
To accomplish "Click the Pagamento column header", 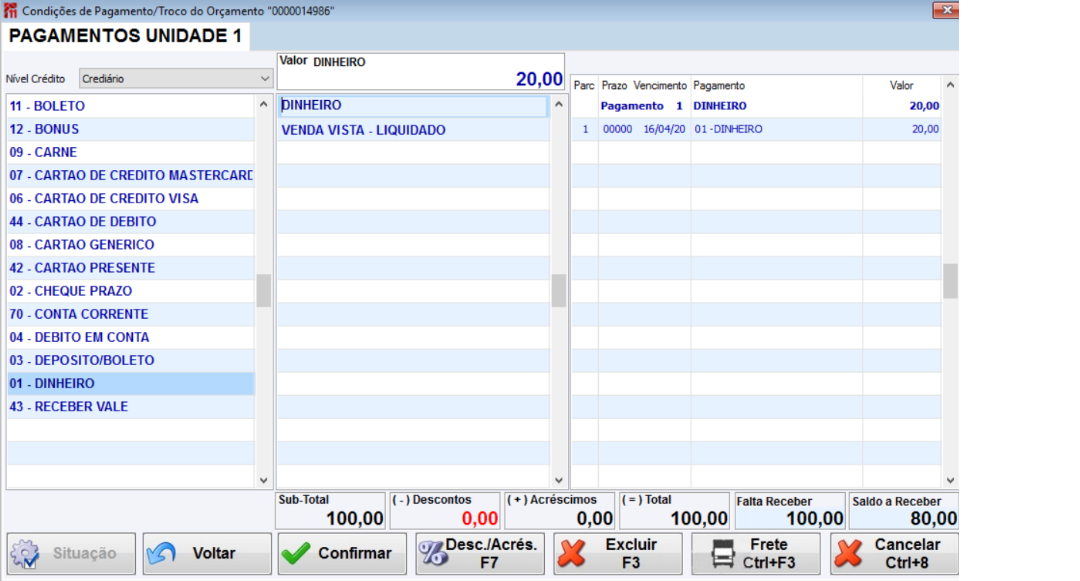I will pos(718,85).
